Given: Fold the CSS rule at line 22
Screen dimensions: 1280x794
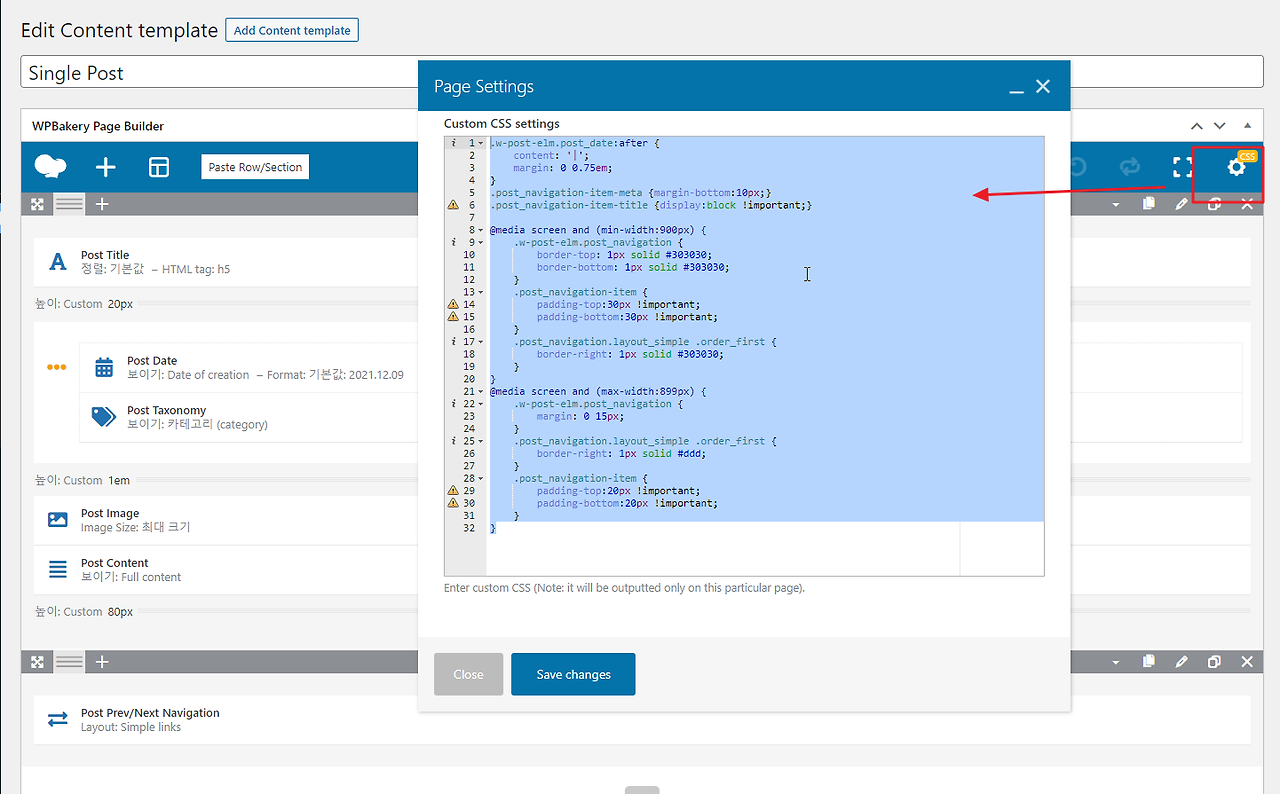Looking at the screenshot, I should point(481,404).
